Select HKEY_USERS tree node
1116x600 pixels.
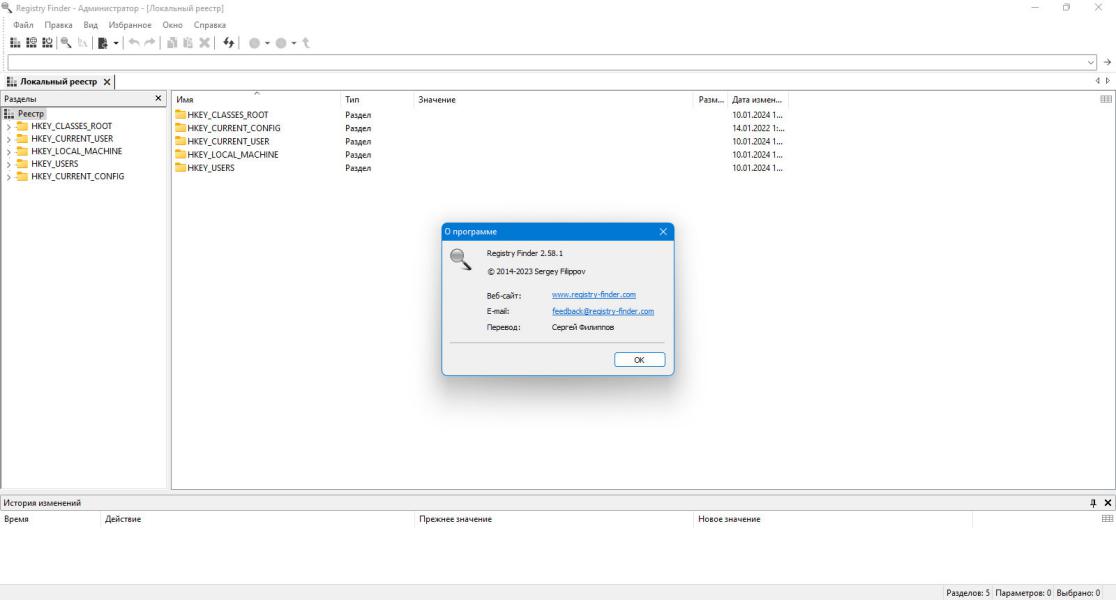pyautogui.click(x=55, y=164)
